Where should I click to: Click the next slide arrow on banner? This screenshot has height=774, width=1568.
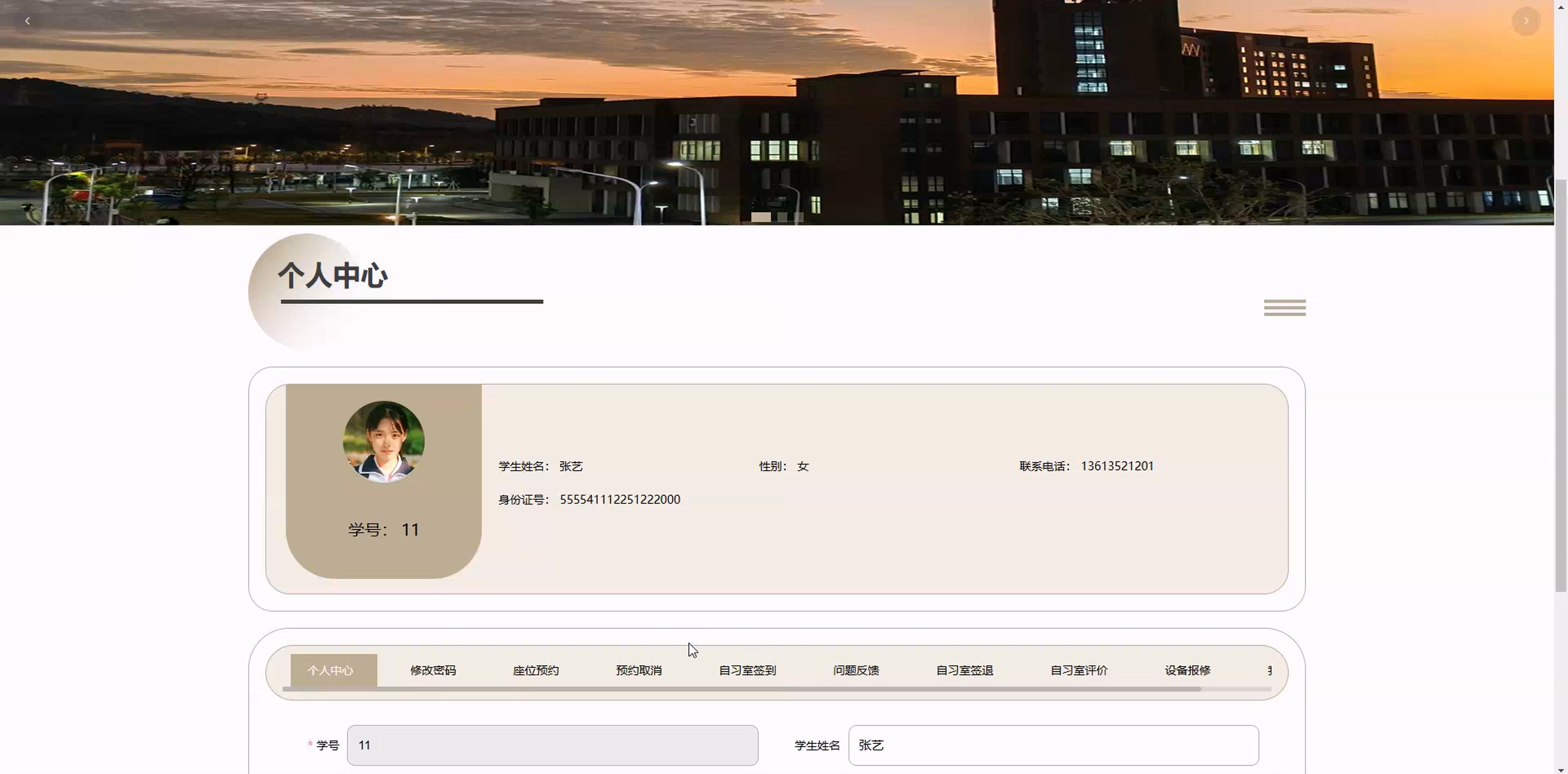[x=1525, y=21]
